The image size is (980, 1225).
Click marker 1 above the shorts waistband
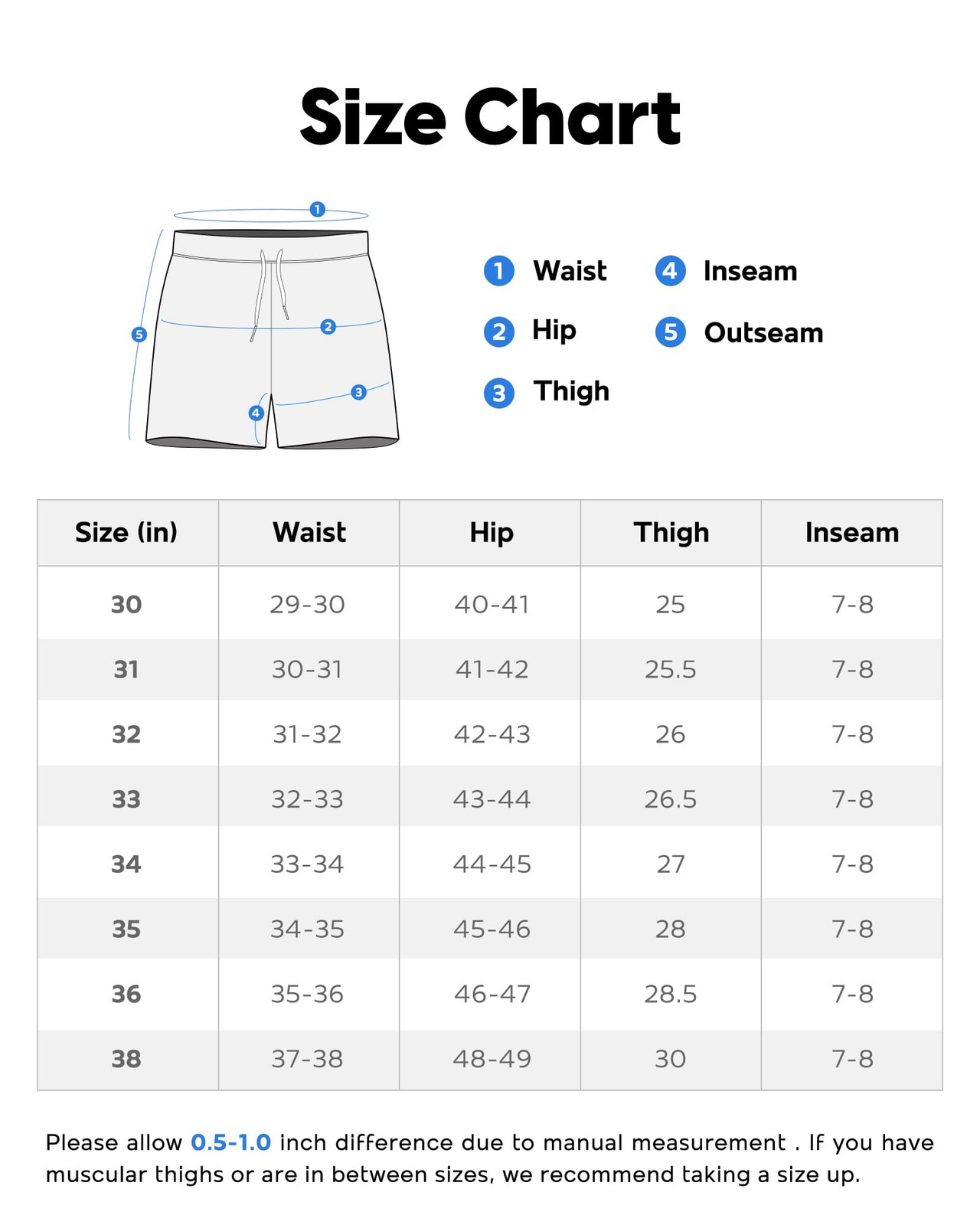coord(317,209)
